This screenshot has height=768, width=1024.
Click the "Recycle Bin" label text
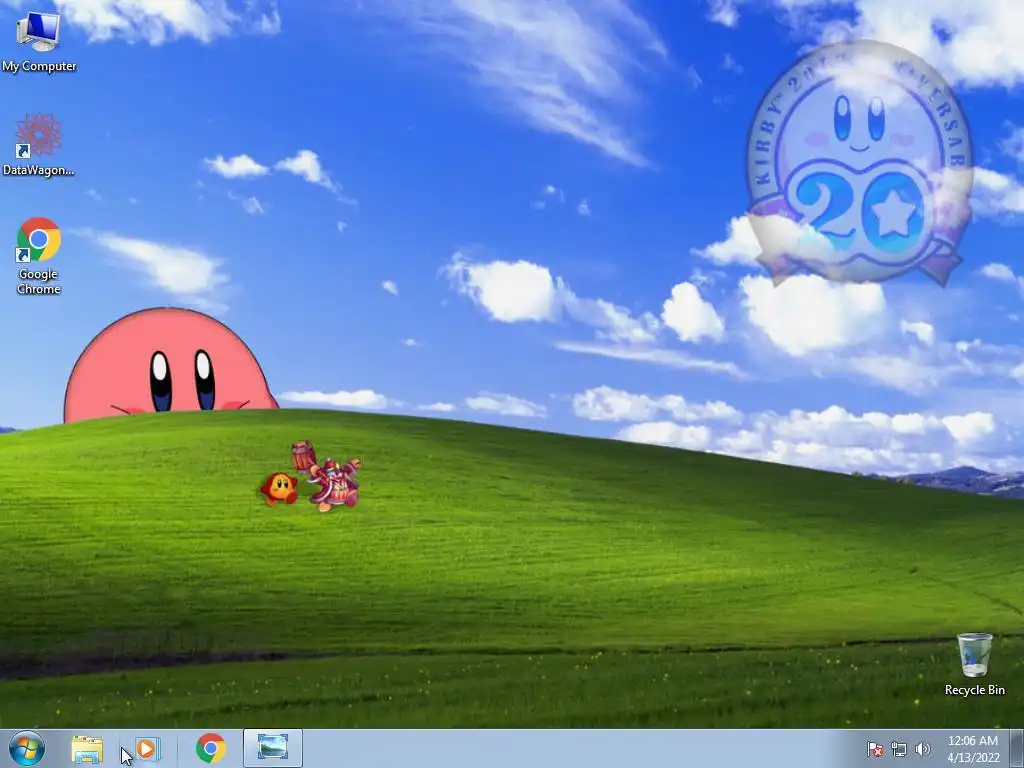click(x=974, y=690)
